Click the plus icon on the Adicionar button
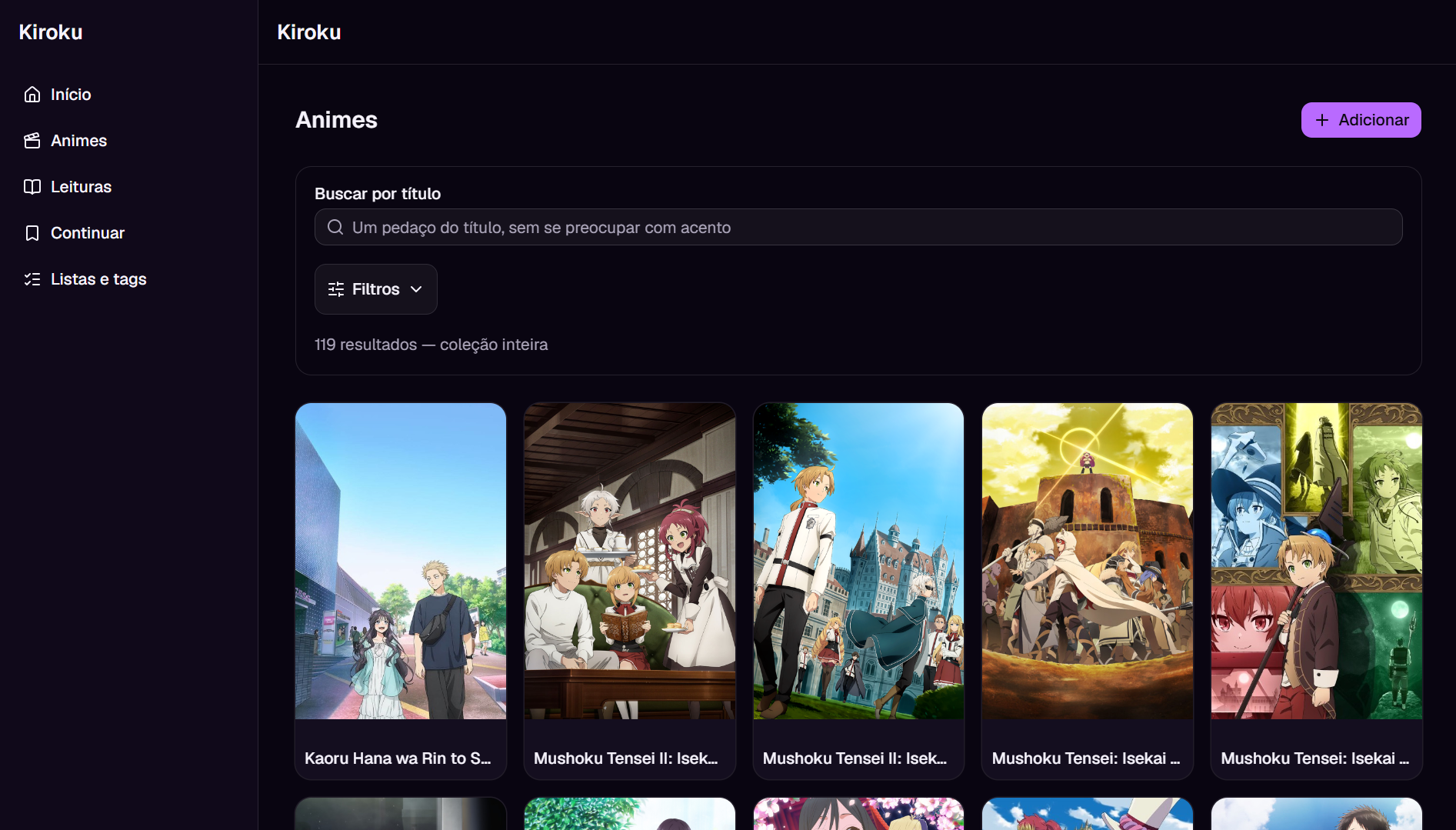1456x830 pixels. coord(1322,120)
